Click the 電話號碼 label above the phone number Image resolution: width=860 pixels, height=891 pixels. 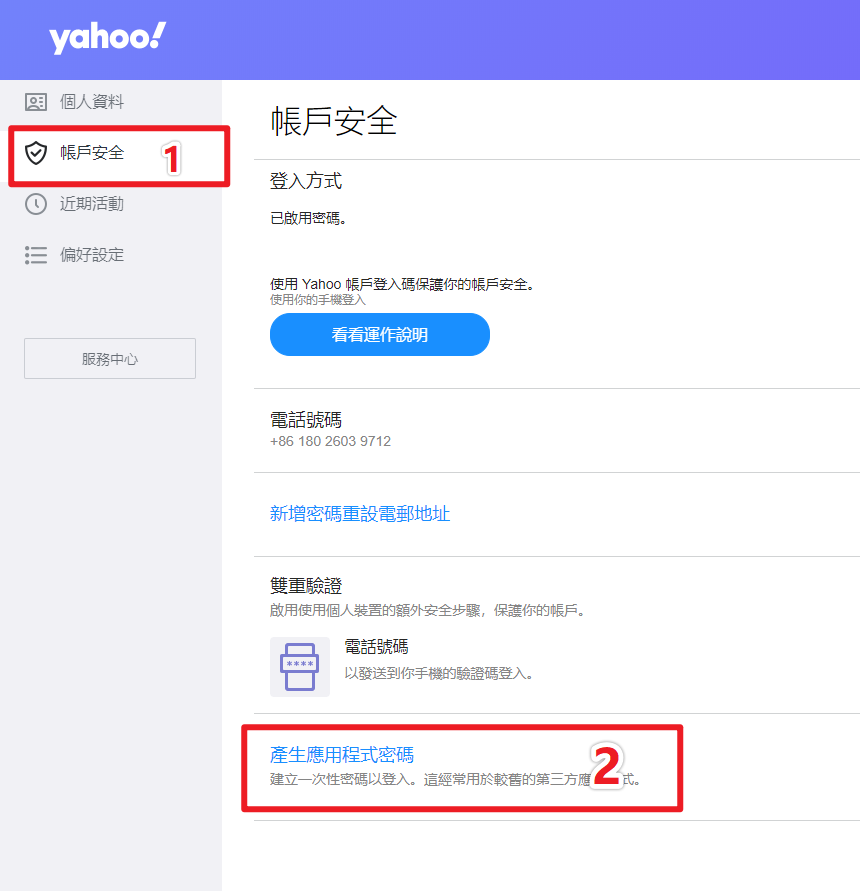pyautogui.click(x=306, y=420)
